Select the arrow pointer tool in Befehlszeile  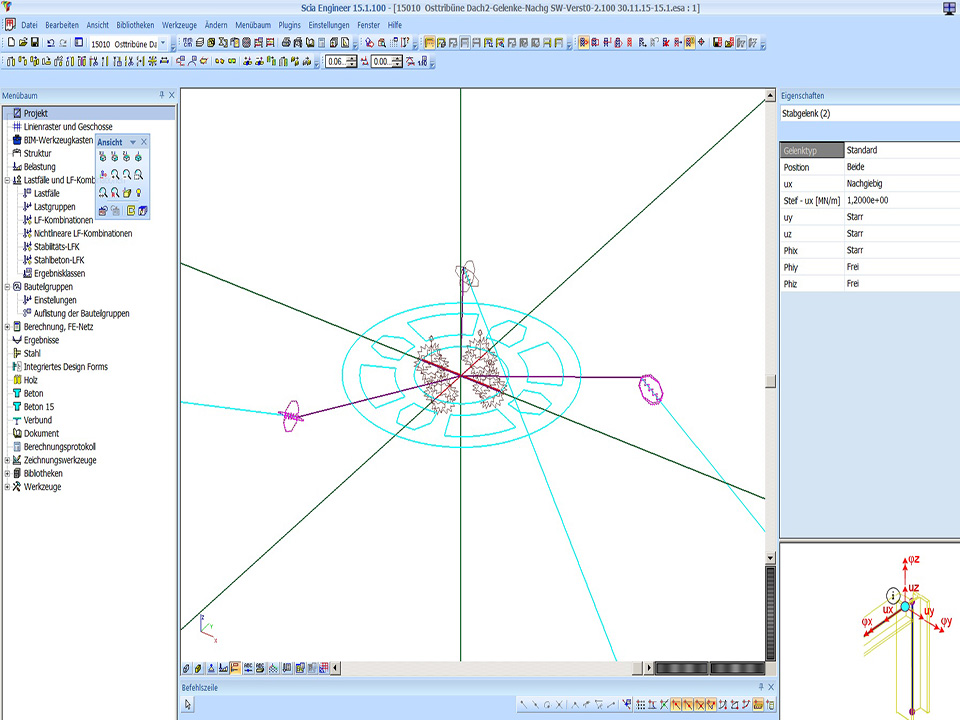tap(188, 706)
